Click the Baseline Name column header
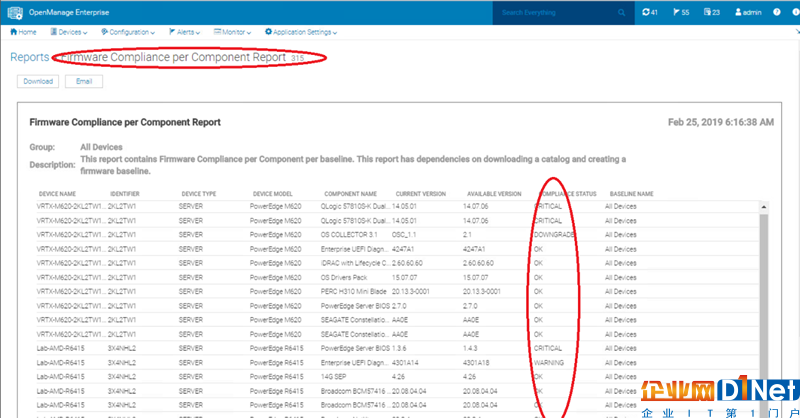The width and height of the screenshot is (800, 418). 631,194
